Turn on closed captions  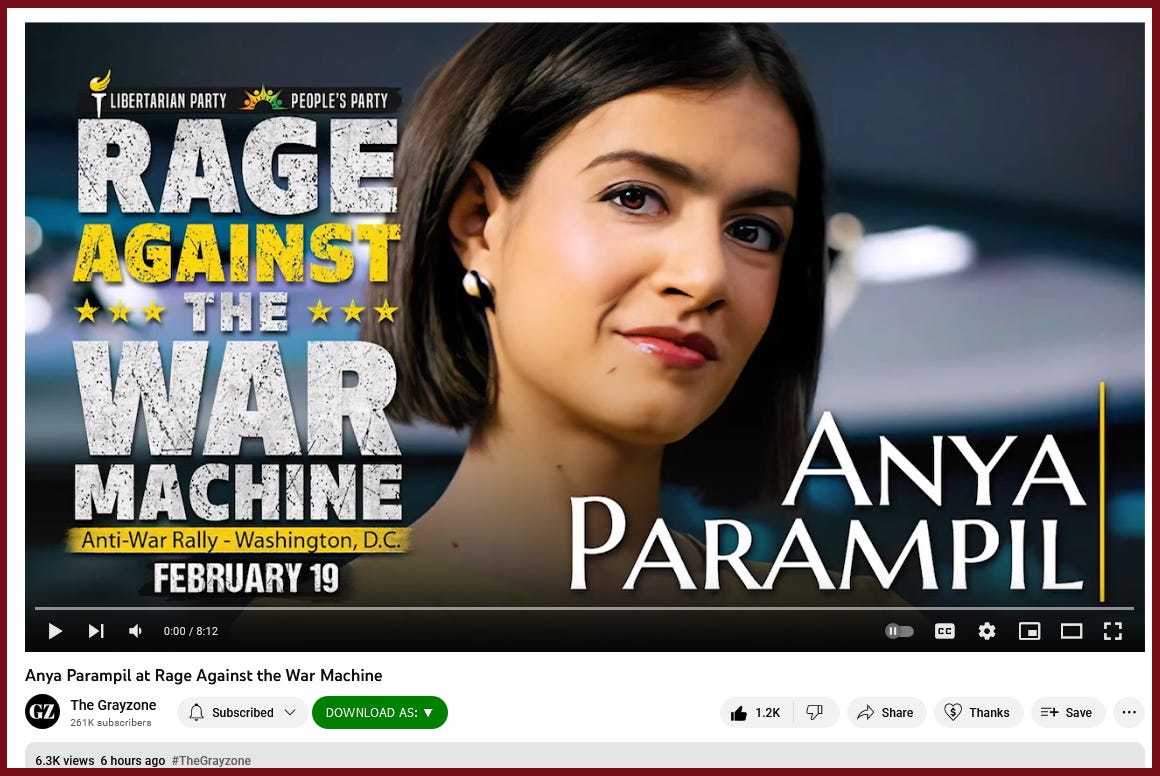tap(945, 631)
